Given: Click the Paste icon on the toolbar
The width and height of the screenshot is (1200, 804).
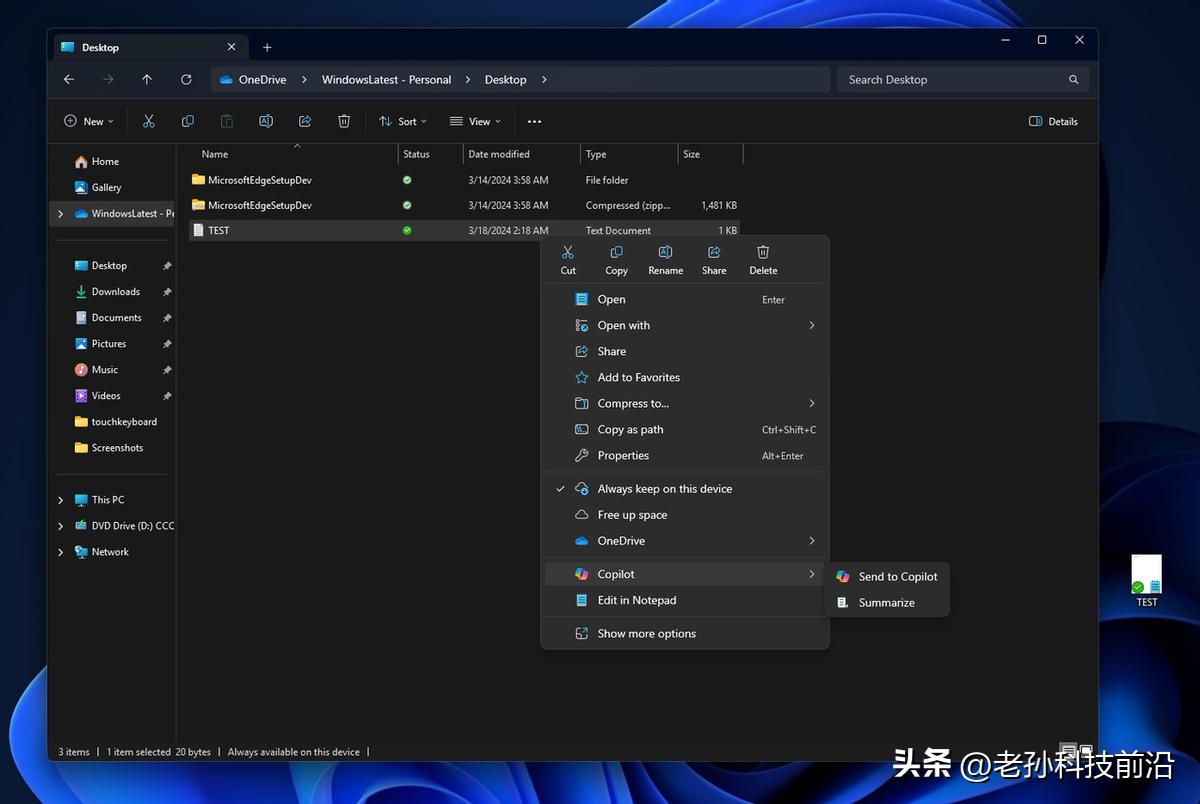Looking at the screenshot, I should [x=226, y=120].
